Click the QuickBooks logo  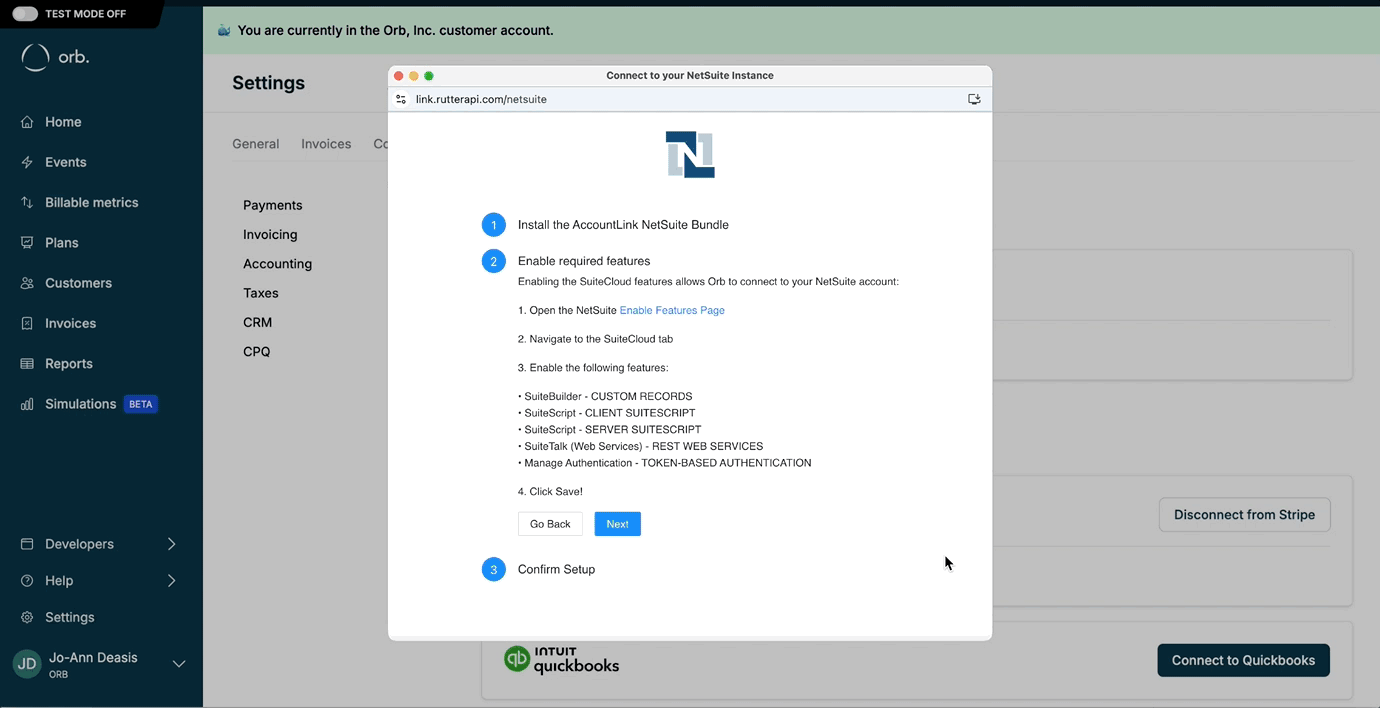[x=561, y=660]
